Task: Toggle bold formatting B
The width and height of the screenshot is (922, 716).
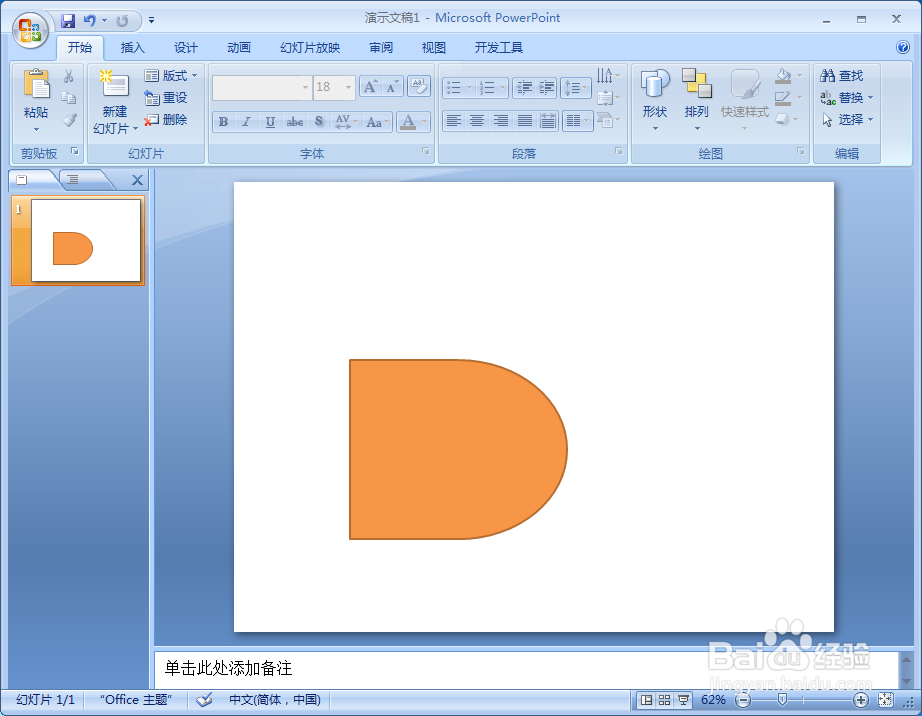Action: tap(223, 122)
